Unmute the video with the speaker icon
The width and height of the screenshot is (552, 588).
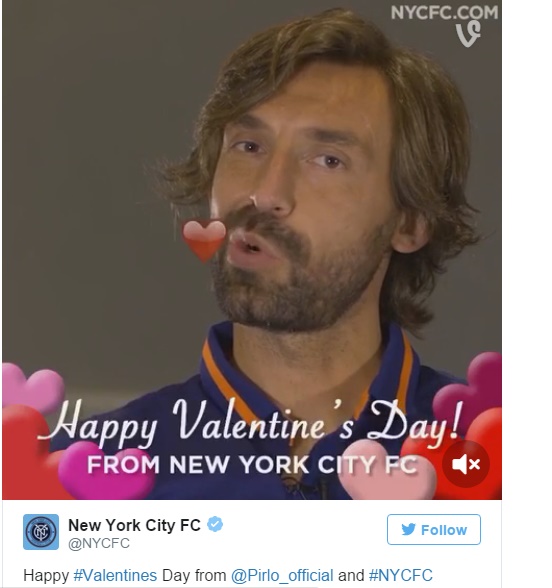pyautogui.click(x=466, y=464)
